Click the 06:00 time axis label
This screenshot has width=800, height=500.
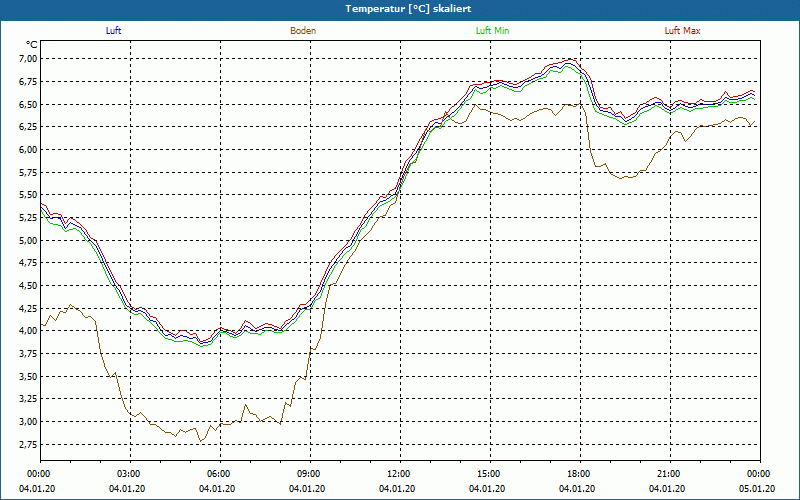(217, 474)
